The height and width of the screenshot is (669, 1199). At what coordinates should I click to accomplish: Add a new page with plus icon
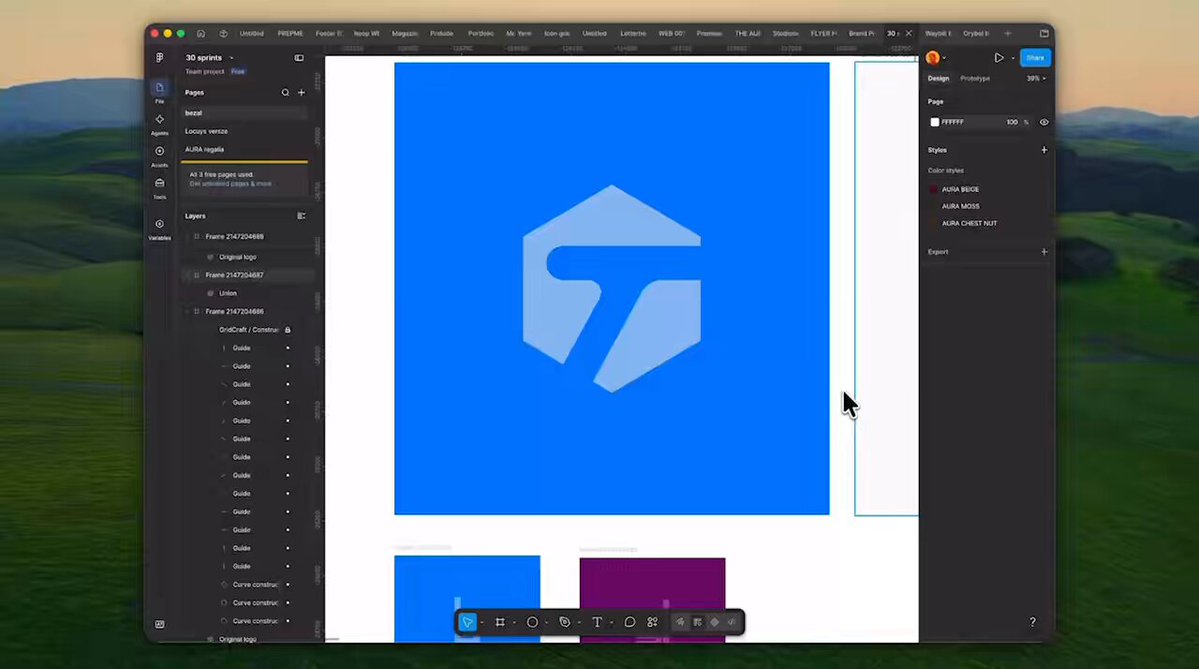[301, 93]
